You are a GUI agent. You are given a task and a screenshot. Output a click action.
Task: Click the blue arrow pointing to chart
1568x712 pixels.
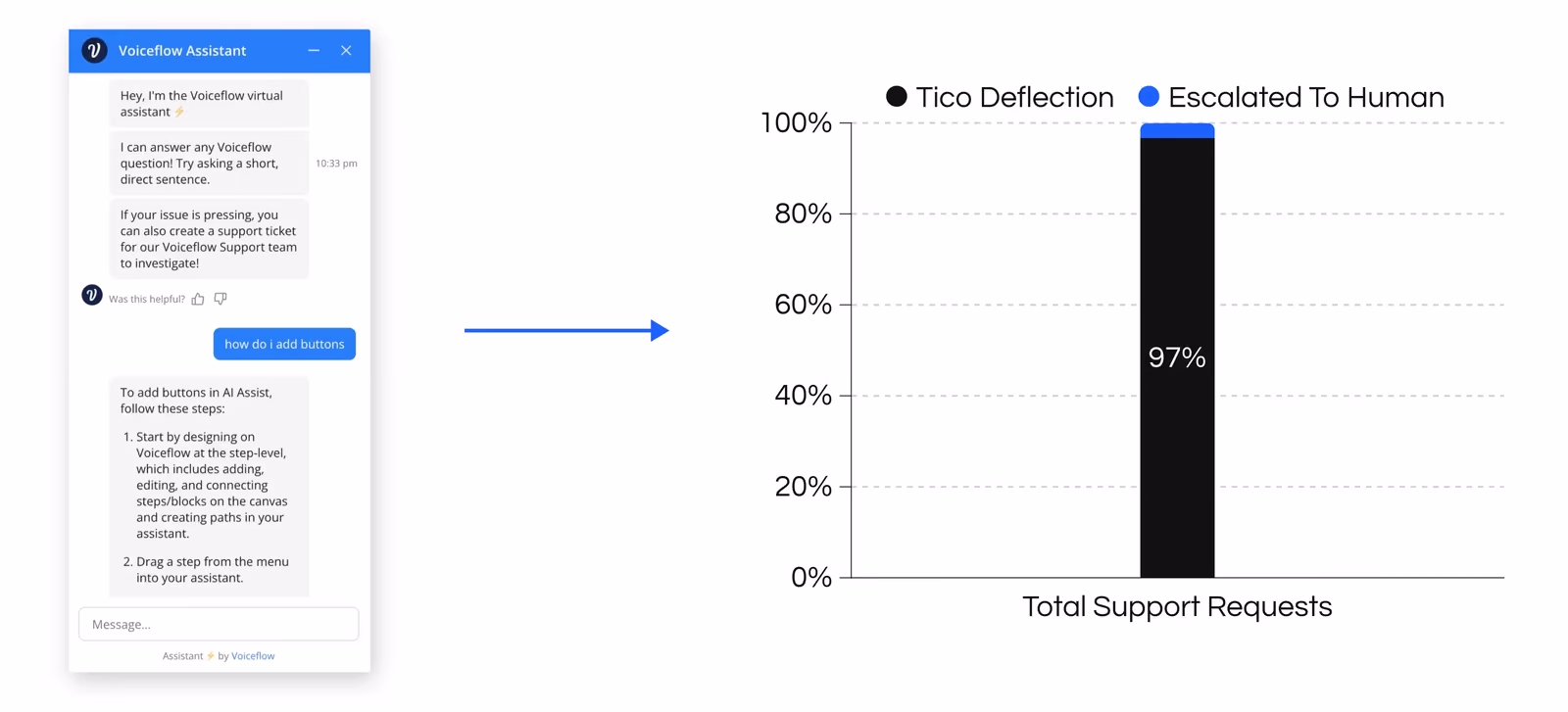(x=566, y=331)
